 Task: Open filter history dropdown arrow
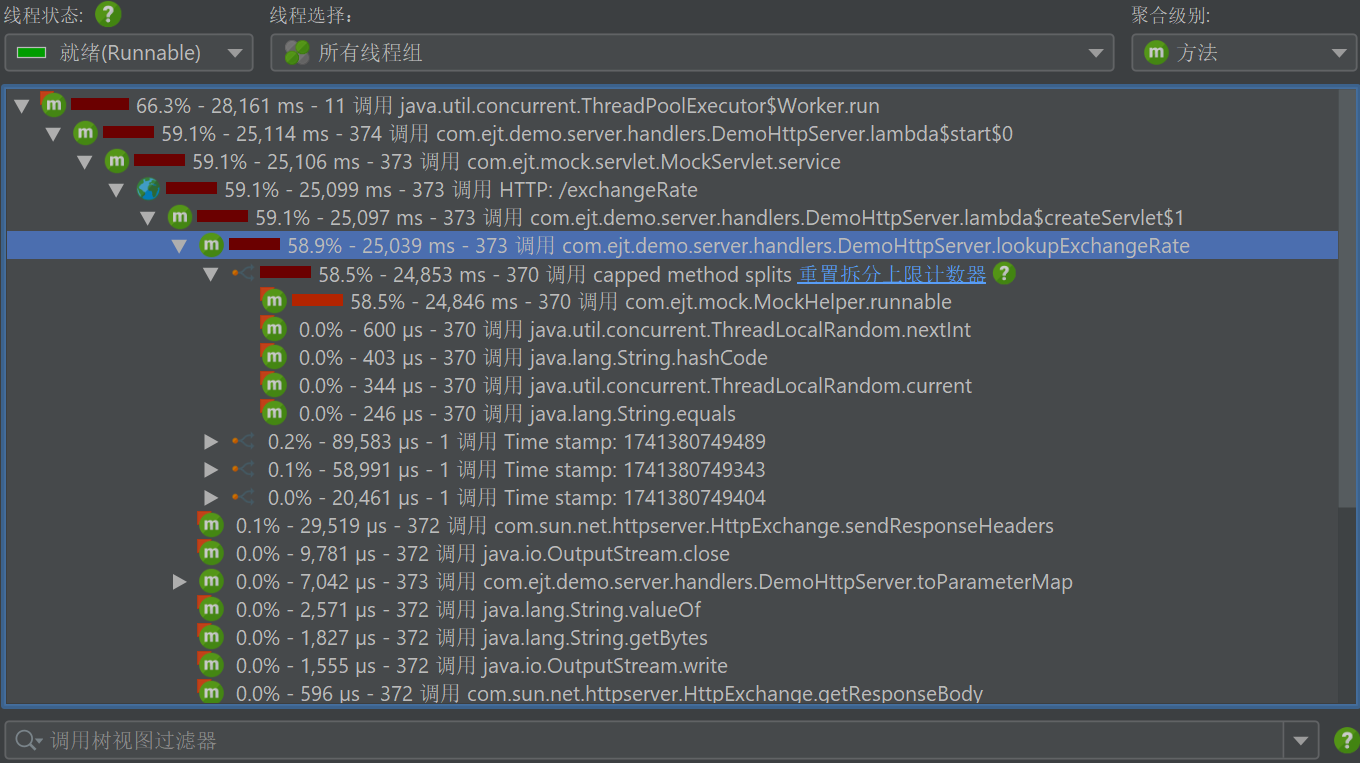pos(1299,741)
